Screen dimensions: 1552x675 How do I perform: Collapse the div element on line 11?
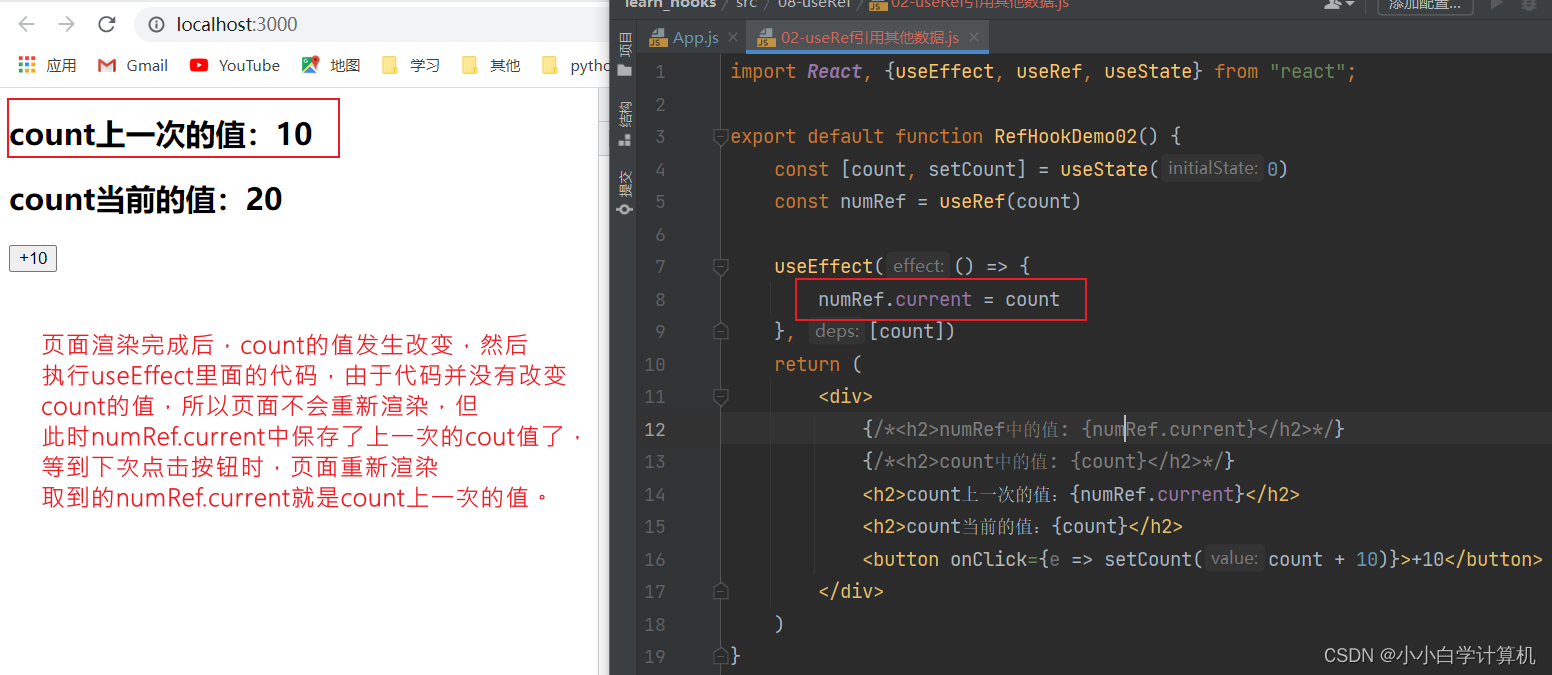(720, 397)
